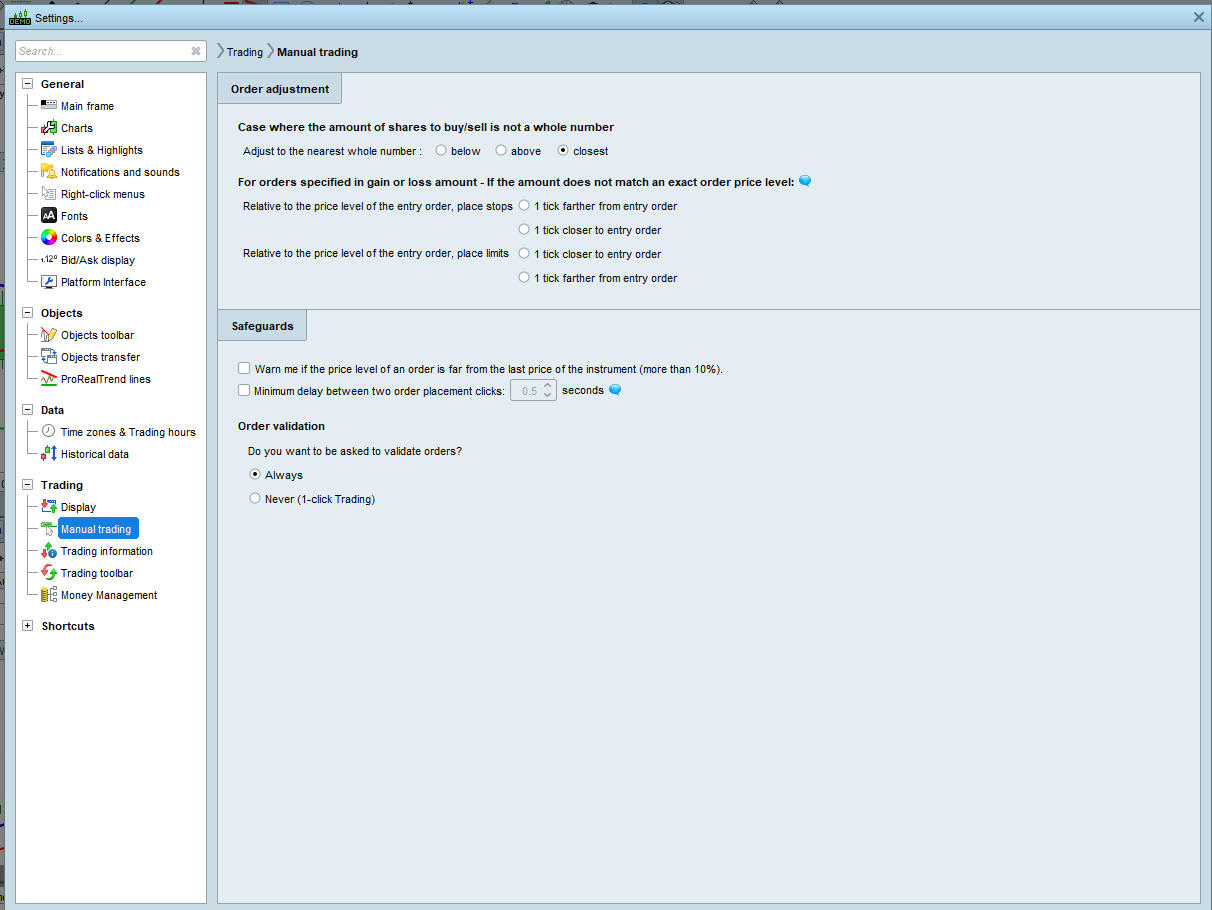Close the Settings window
The width and height of the screenshot is (1212, 910).
(x=1199, y=17)
